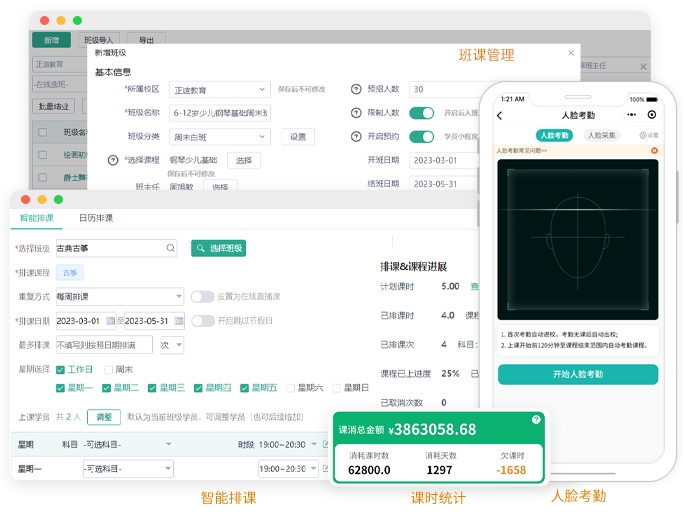The width and height of the screenshot is (683, 516).
Task: Tap the more options icon in phone header
Action: coord(652,115)
